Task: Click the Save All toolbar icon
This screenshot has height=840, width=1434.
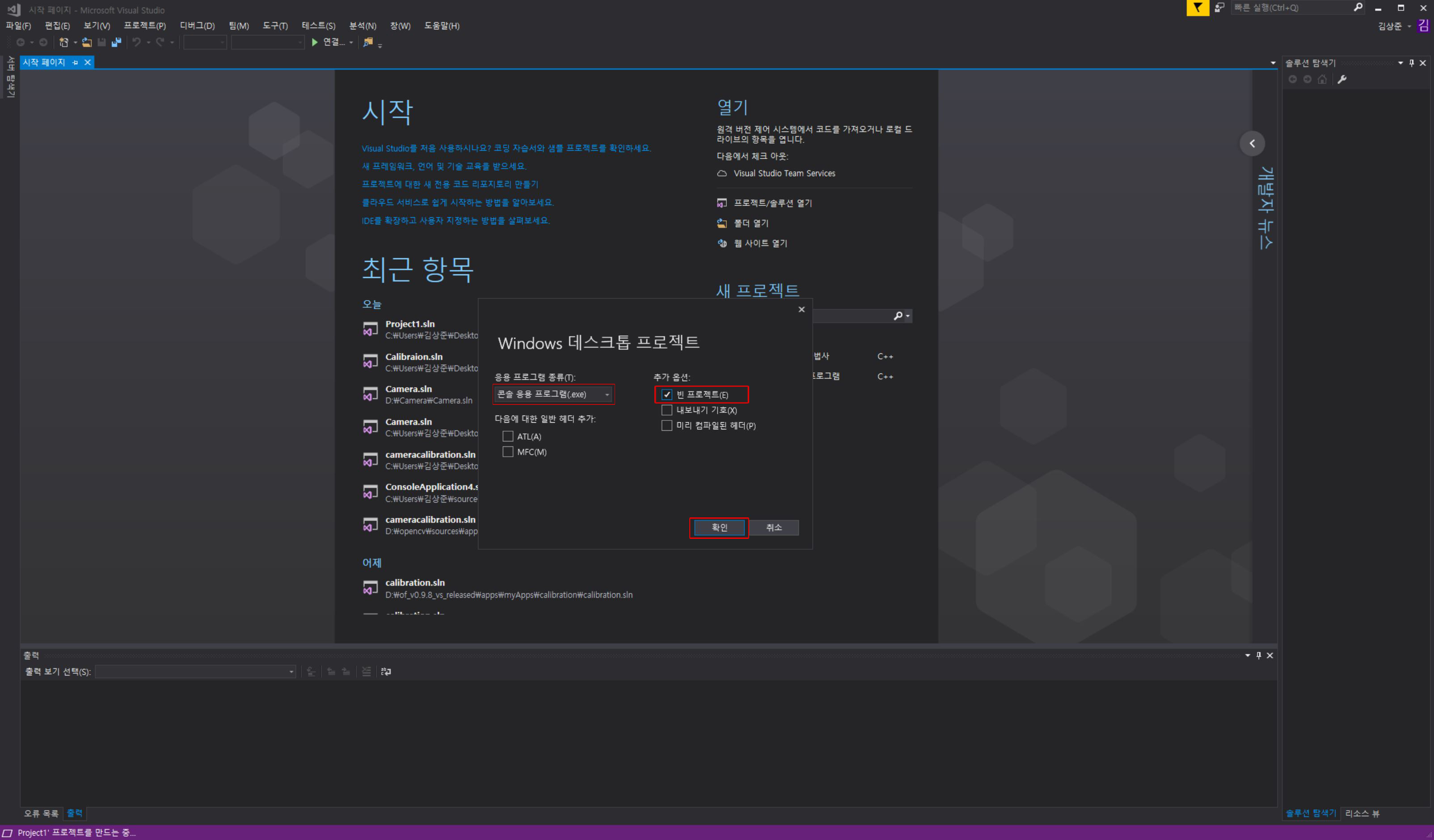Action: pos(116,42)
